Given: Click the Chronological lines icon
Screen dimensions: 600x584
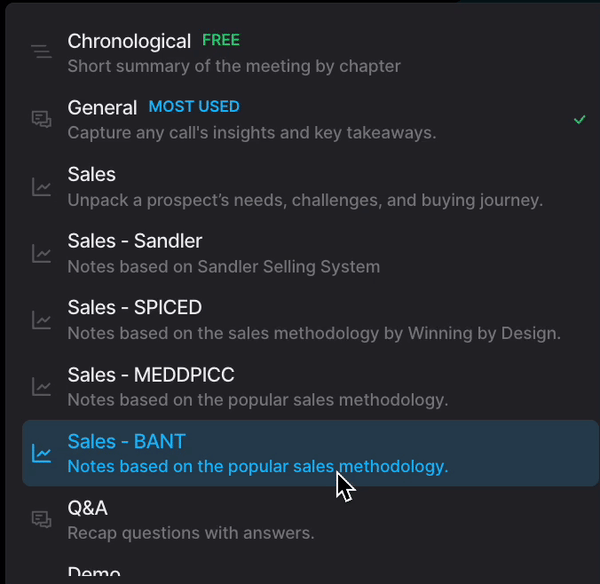Looking at the screenshot, I should click(x=41, y=52).
